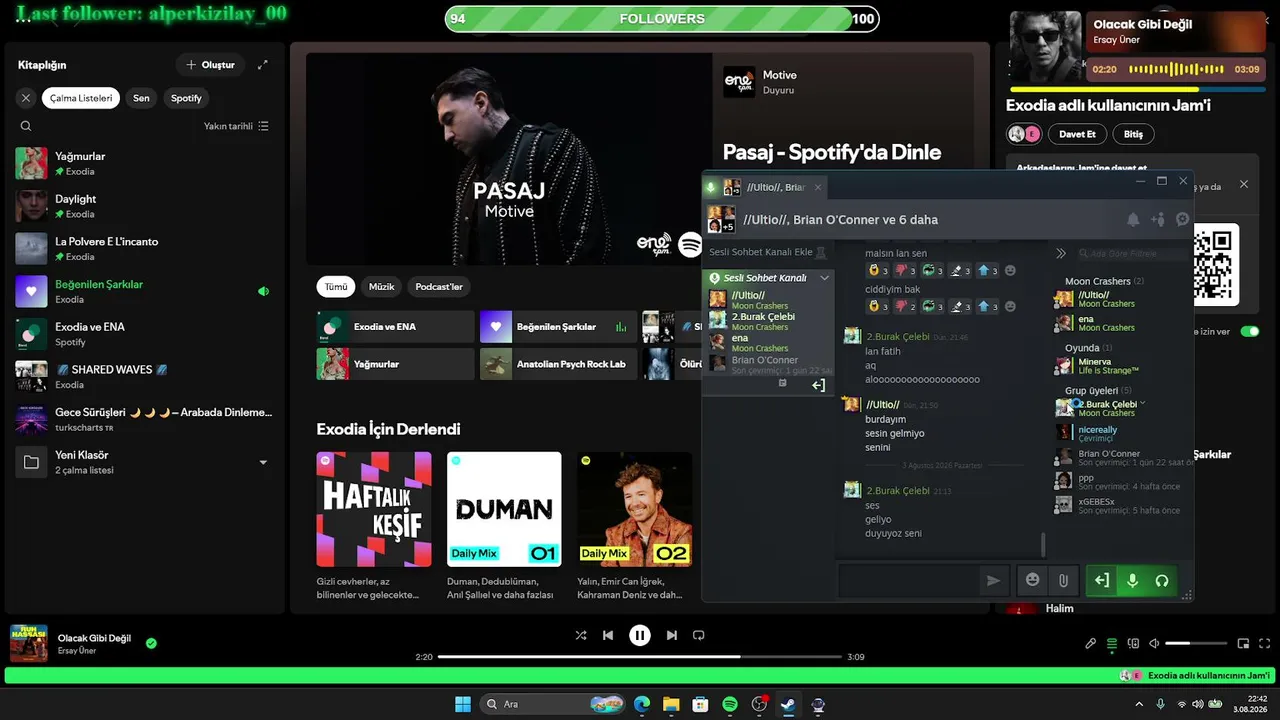The width and height of the screenshot is (1280, 720).
Task: Collapse the Steam chat member list
Action: coord(1061,254)
